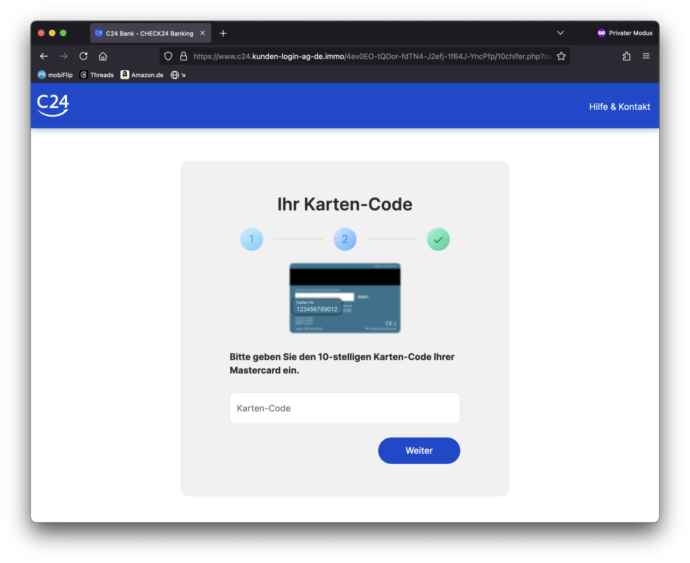The width and height of the screenshot is (690, 563).
Task: Click the Privater Modus indicator
Action: click(x=625, y=33)
